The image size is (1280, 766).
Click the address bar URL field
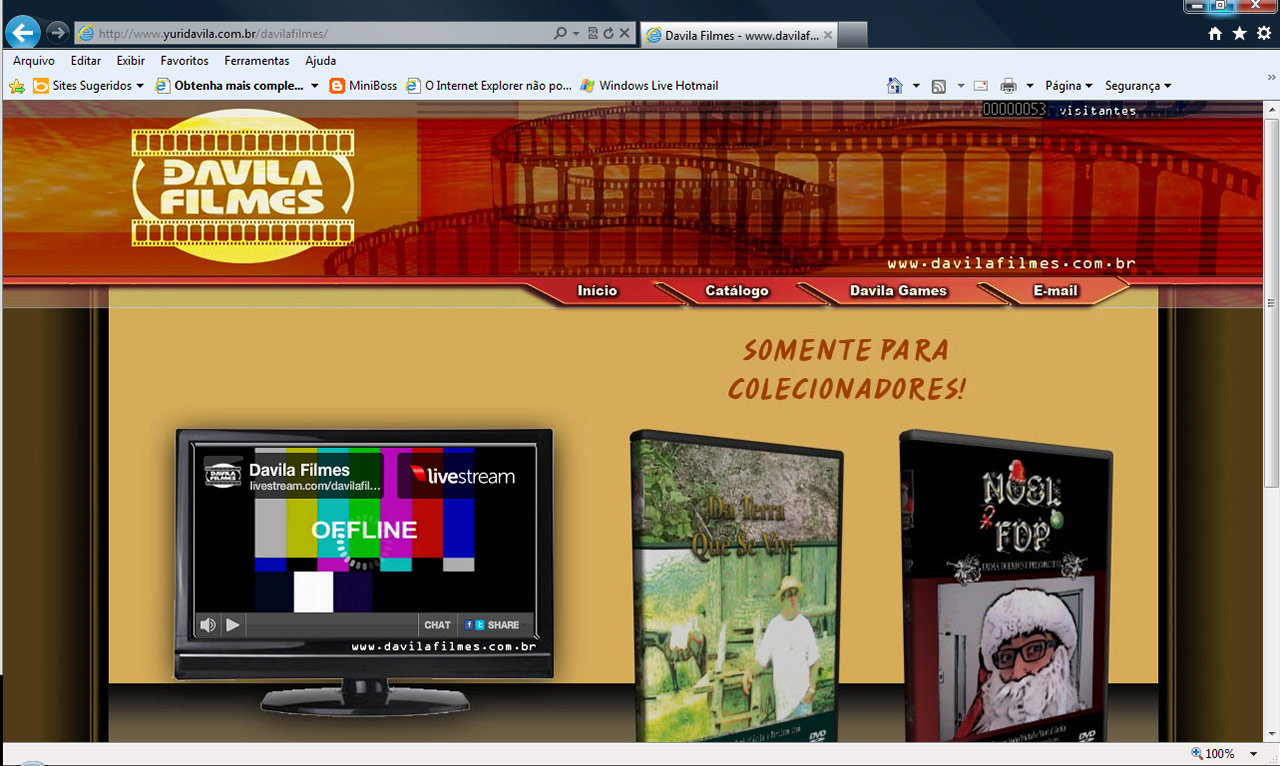[x=315, y=33]
